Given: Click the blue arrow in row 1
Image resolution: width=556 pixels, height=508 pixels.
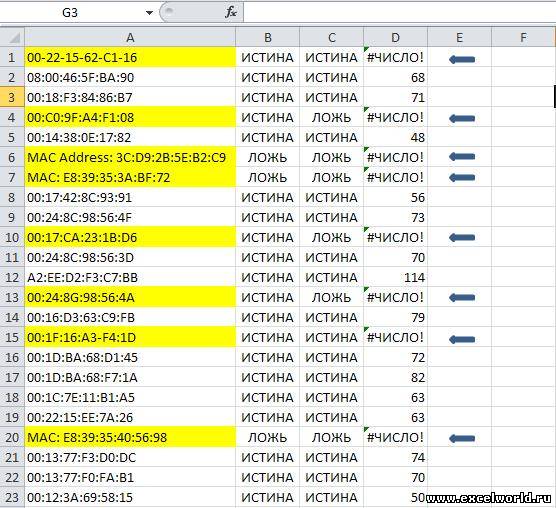Looking at the screenshot, I should point(462,59).
